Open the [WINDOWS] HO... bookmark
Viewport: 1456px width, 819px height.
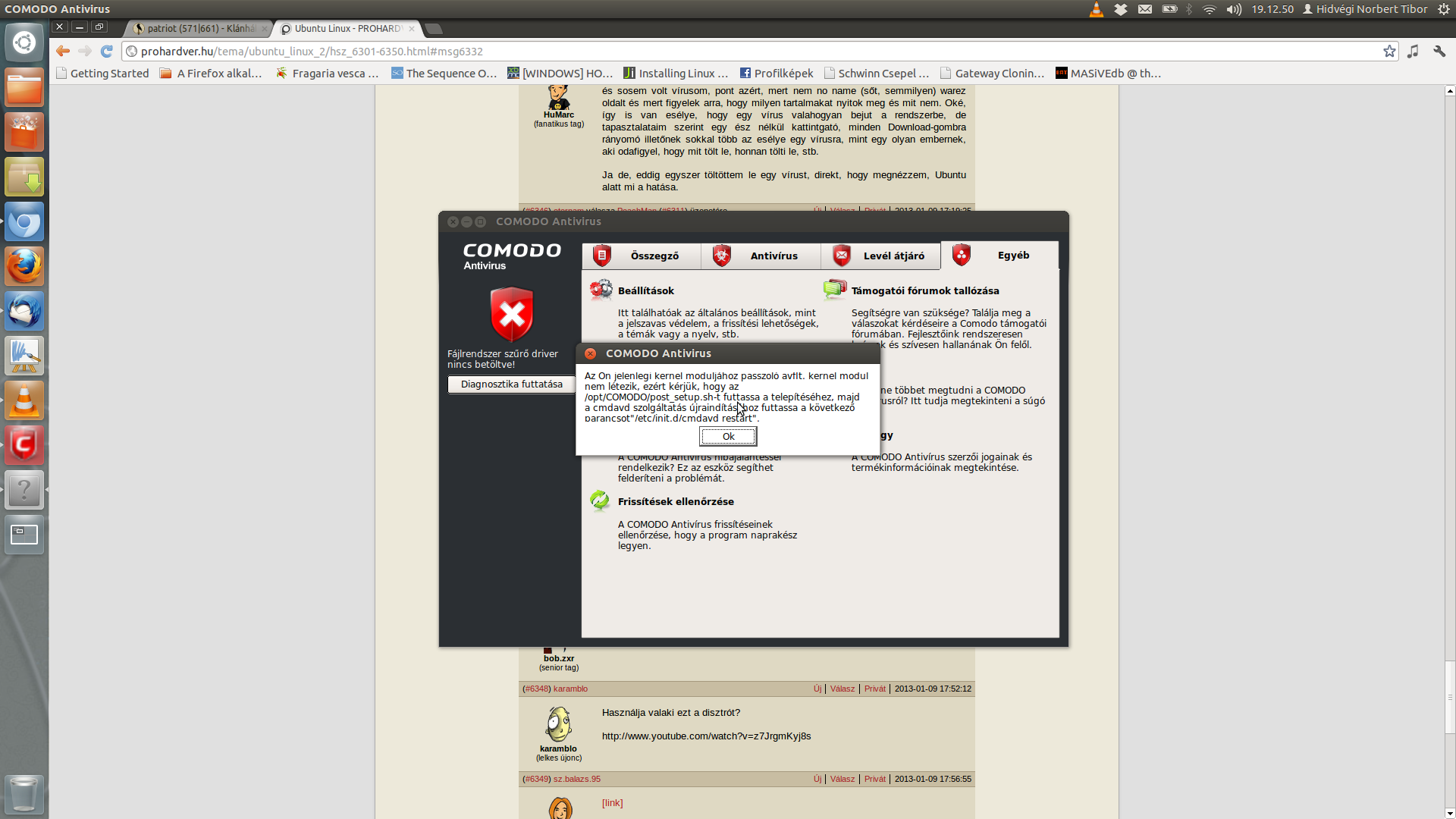tap(560, 74)
